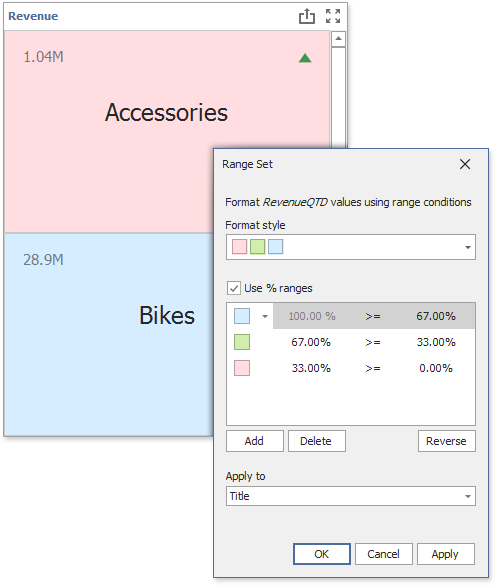Image resolution: width=497 pixels, height=587 pixels.
Task: Click the Delete range button
Action: [317, 441]
